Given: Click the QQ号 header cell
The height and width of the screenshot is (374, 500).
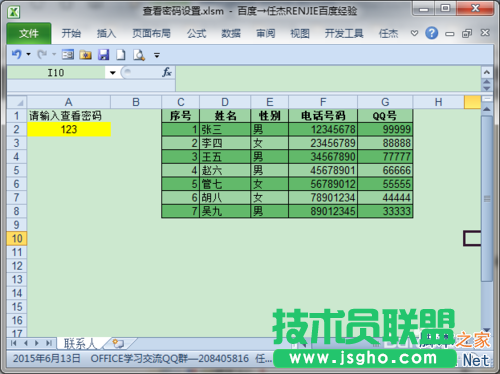Looking at the screenshot, I should [x=385, y=116].
